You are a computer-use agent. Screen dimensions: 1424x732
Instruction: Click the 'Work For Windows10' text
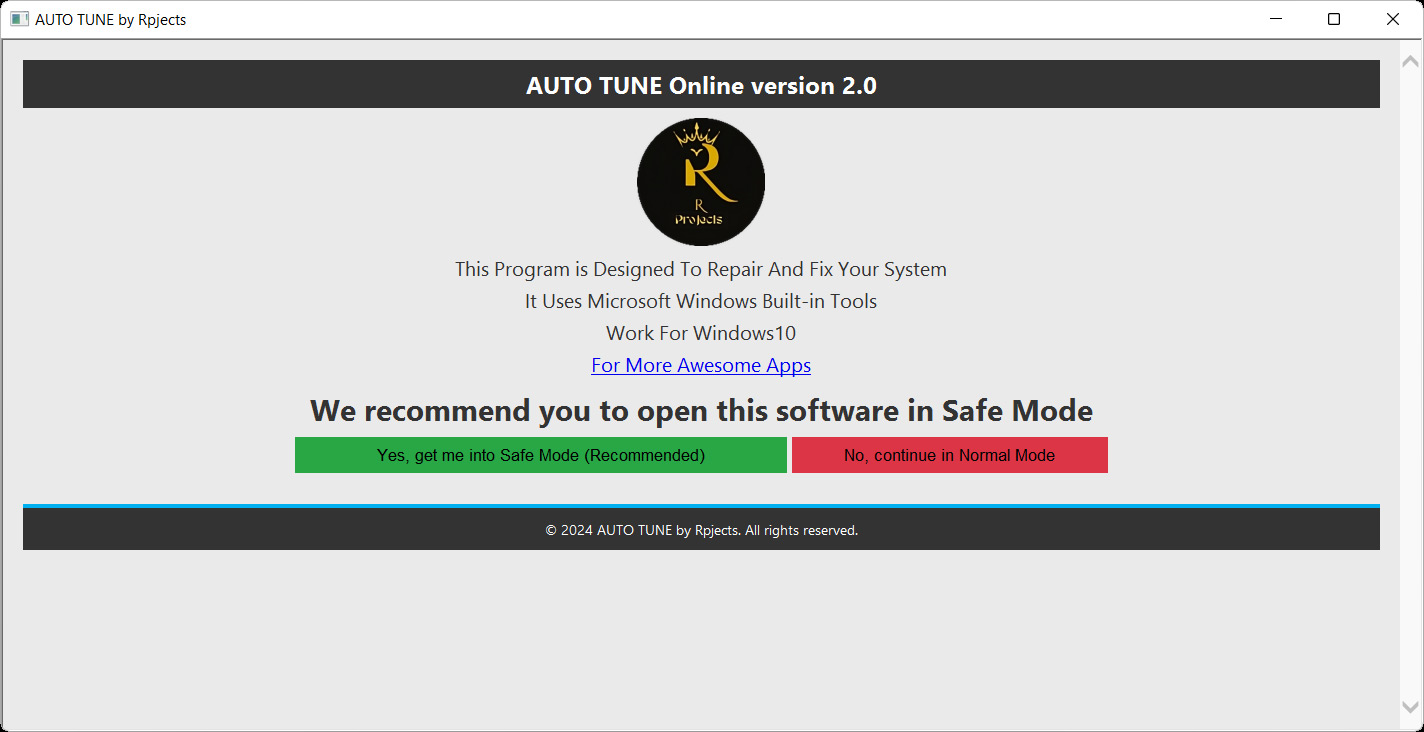pyautogui.click(x=701, y=333)
